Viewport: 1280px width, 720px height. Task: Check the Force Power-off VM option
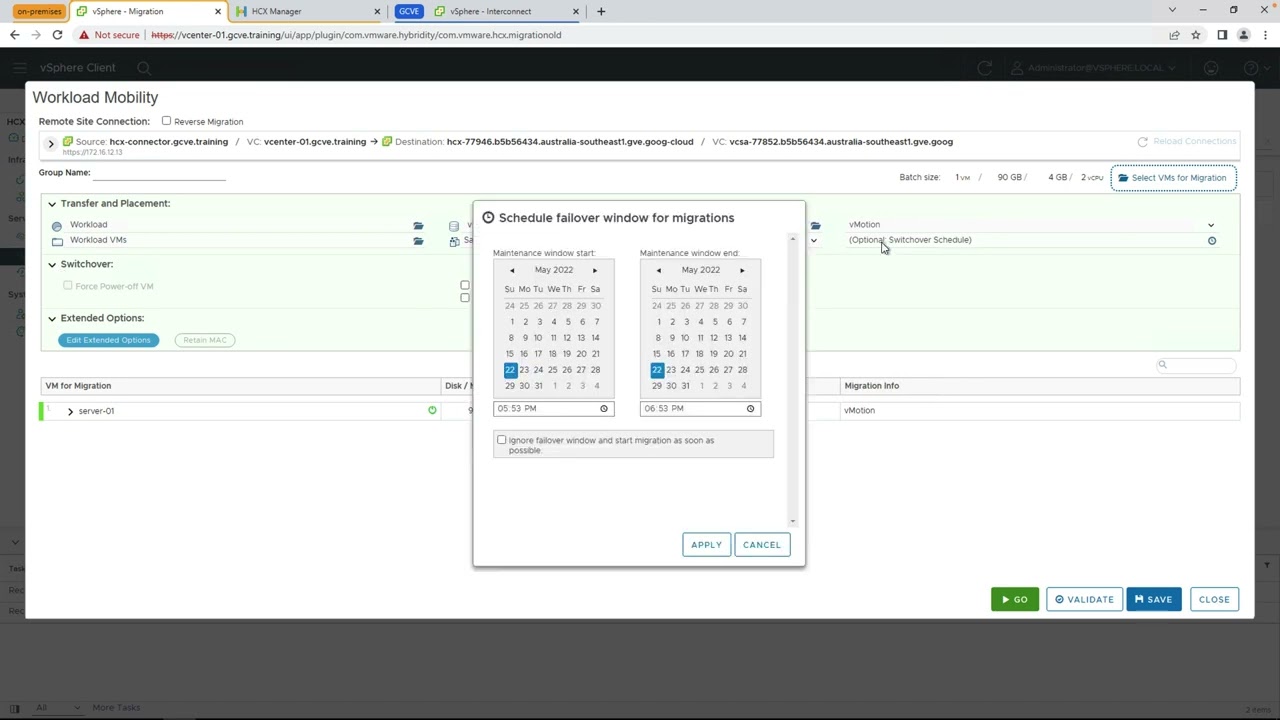pyautogui.click(x=67, y=286)
